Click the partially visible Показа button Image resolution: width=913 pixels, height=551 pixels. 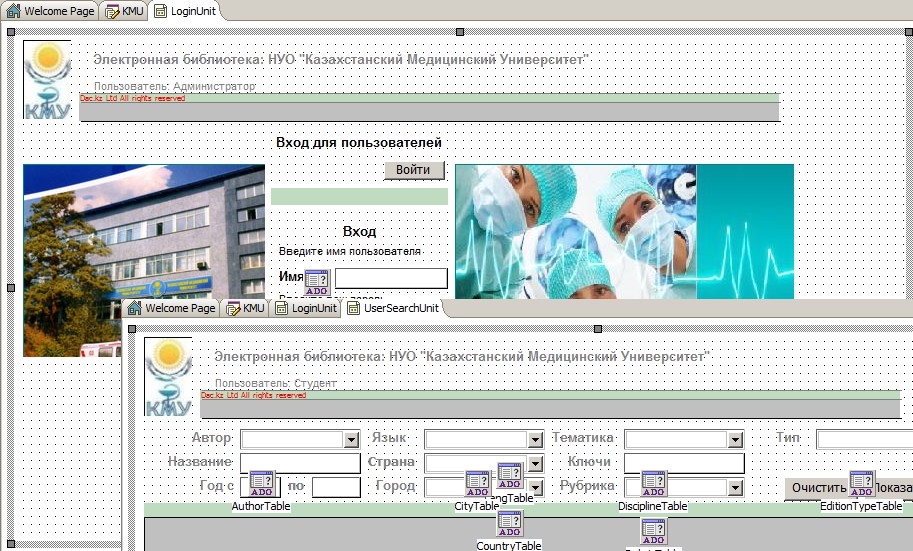pos(894,488)
